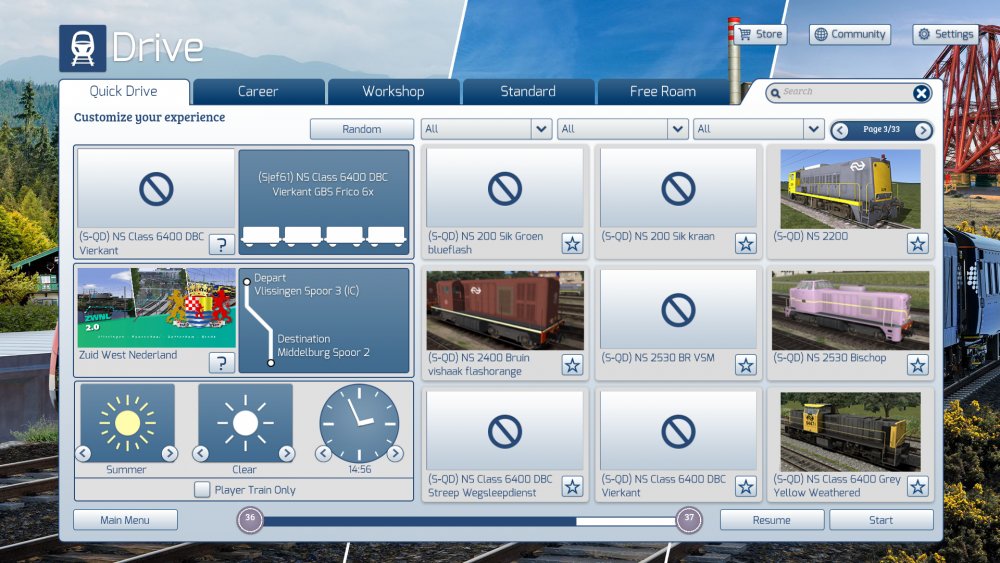This screenshot has height=563, width=1000.
Task: Open the third All filter dropdown
Action: 758,129
